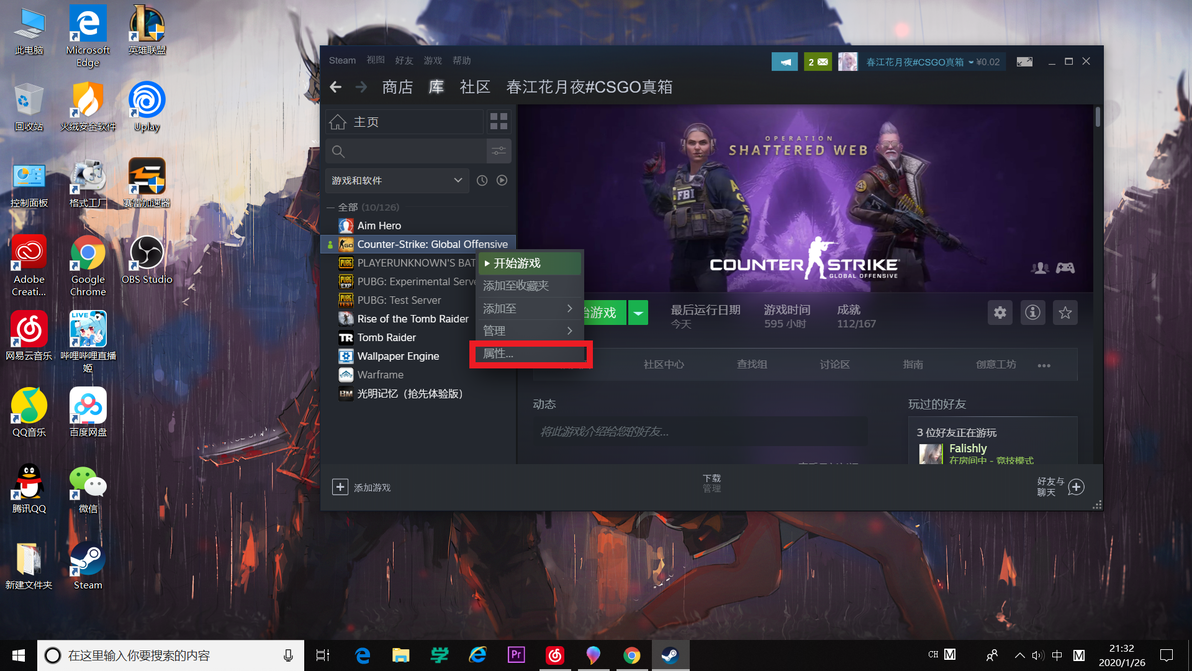Switch Steam to Big Picture mode icon

pos(1024,62)
